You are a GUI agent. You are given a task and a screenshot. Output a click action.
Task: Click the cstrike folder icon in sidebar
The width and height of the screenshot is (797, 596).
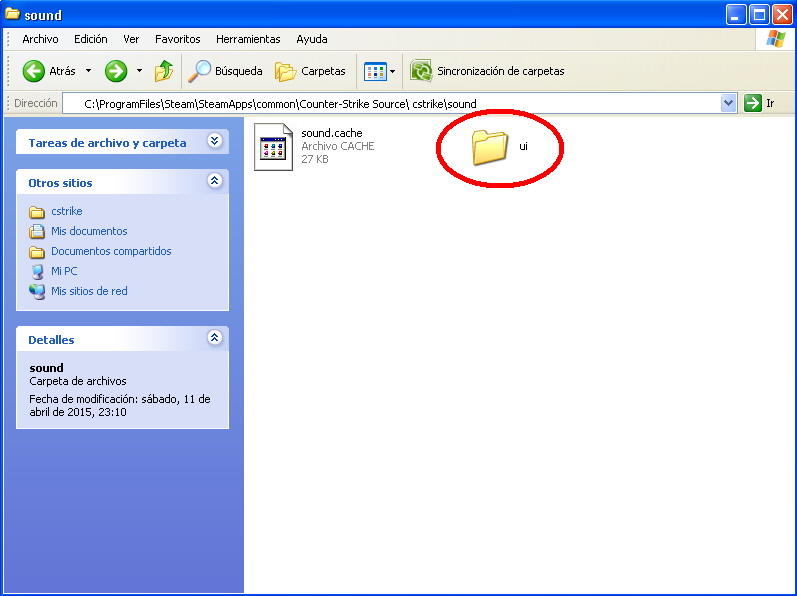(x=37, y=211)
